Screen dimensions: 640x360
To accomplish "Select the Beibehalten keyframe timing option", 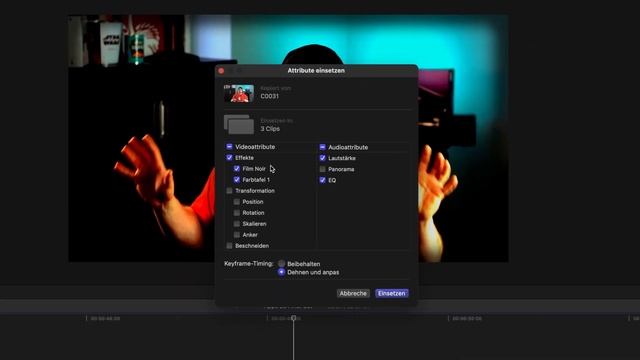I will (x=282, y=264).
